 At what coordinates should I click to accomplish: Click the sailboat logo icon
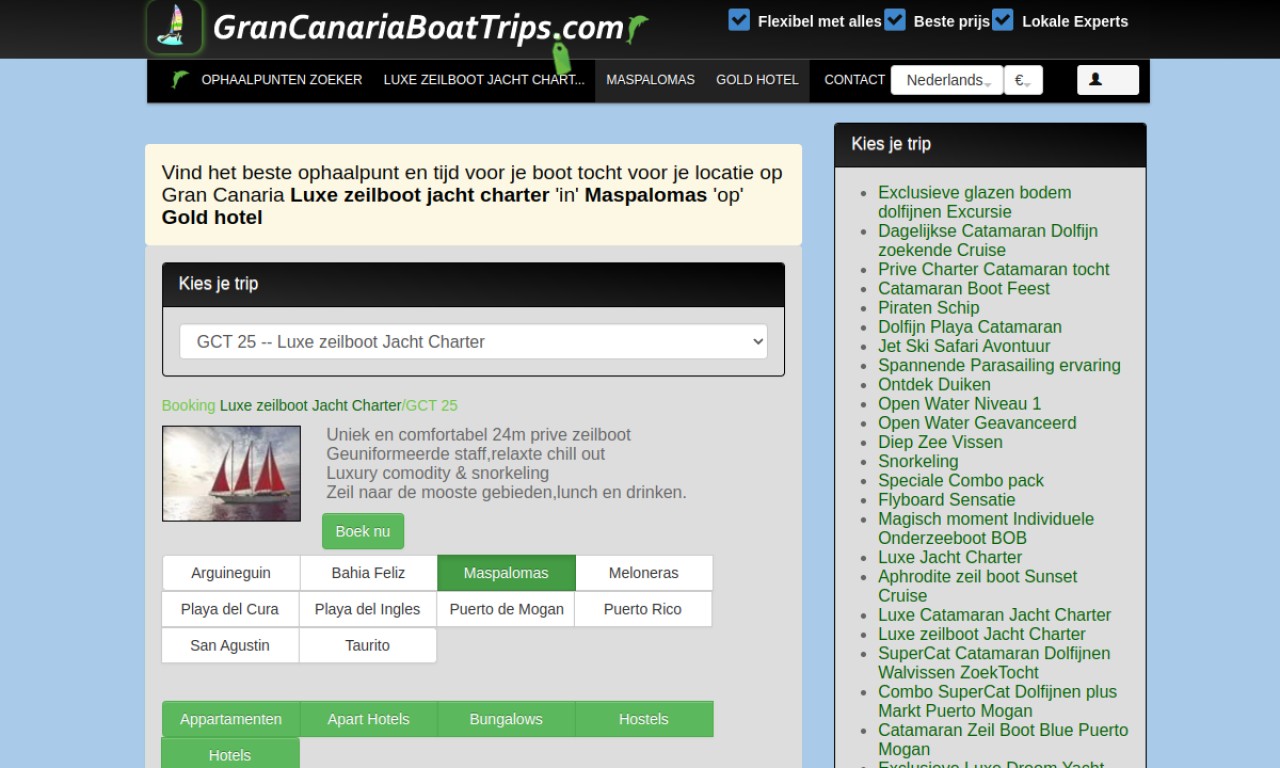[x=175, y=26]
